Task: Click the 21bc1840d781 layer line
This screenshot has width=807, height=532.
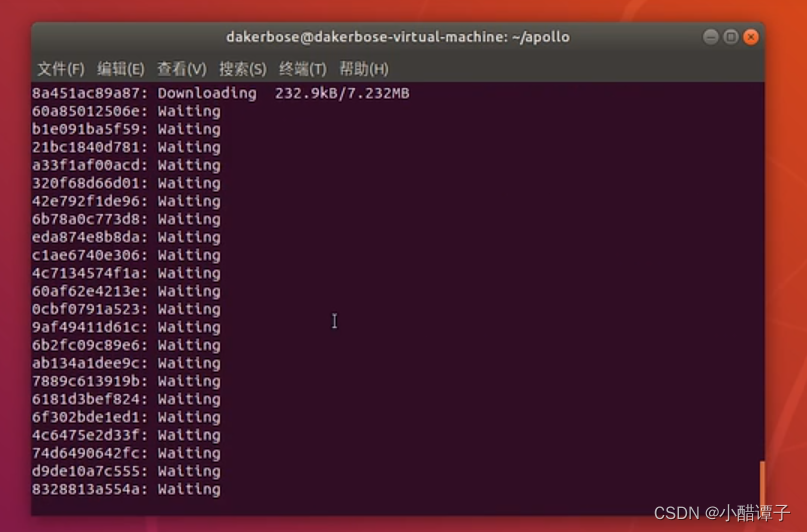Action: pos(126,147)
